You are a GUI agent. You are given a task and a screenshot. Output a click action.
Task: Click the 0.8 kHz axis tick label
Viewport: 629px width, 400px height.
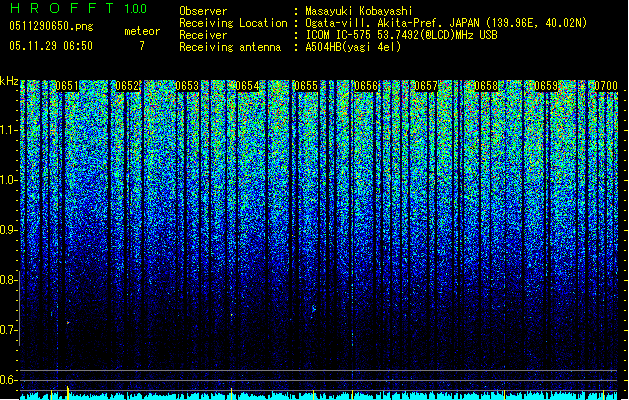9,280
